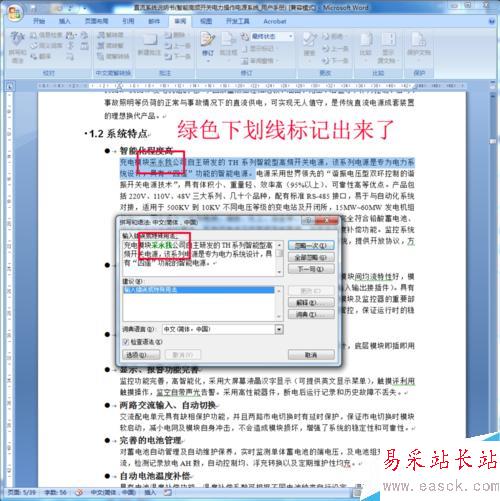This screenshot has width=500, height=501.
Task: Open the Thesaurus (同义词库) tool
Action: tap(46, 46)
